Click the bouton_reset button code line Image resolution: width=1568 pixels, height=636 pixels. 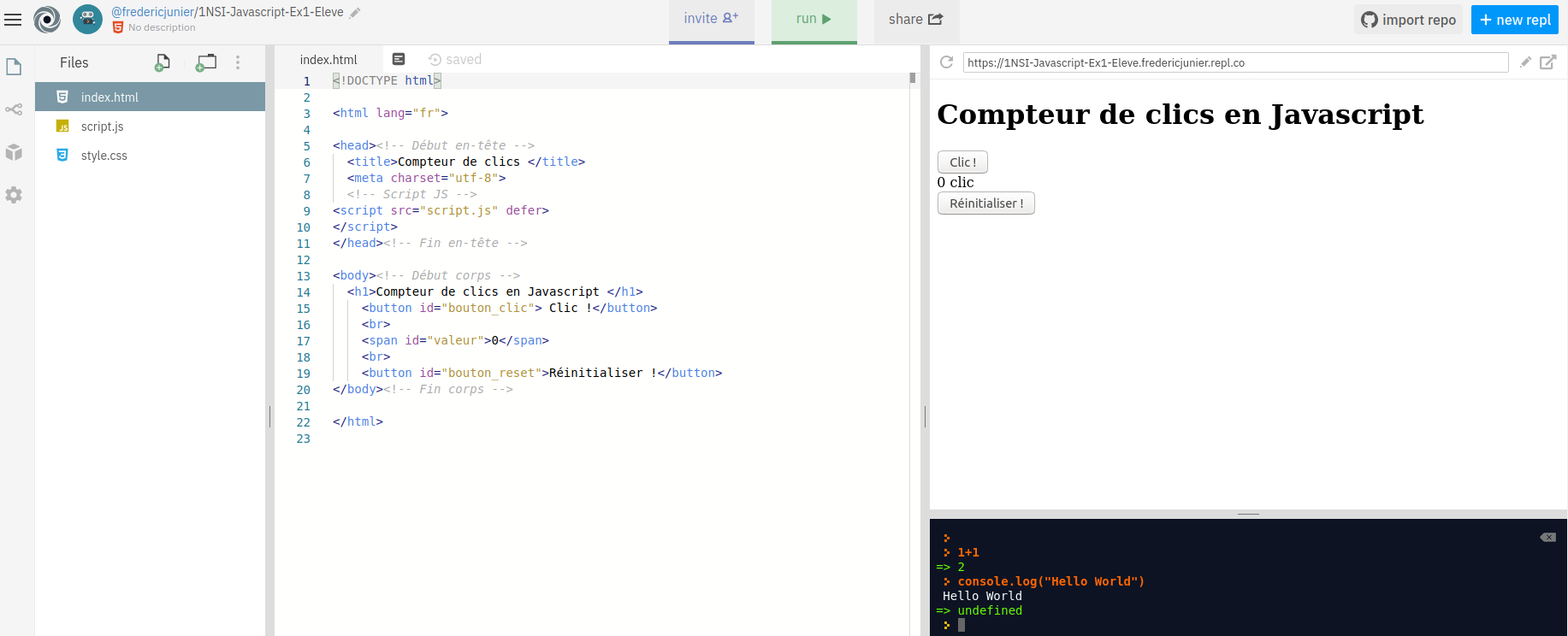tap(541, 373)
